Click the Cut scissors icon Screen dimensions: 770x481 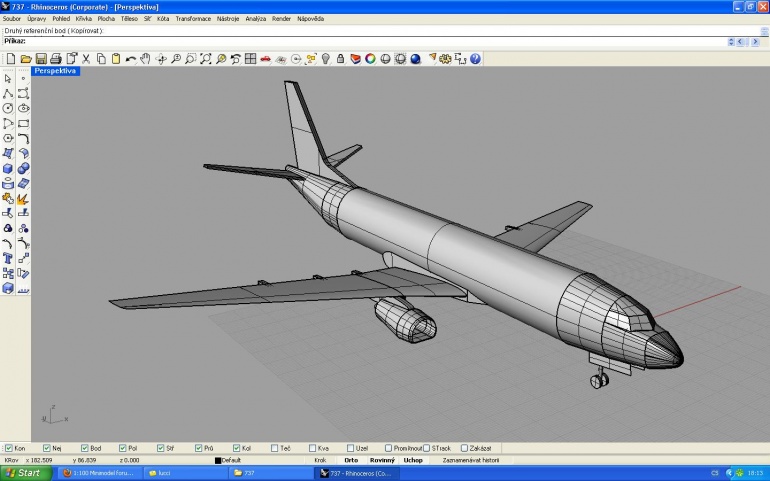(86, 59)
